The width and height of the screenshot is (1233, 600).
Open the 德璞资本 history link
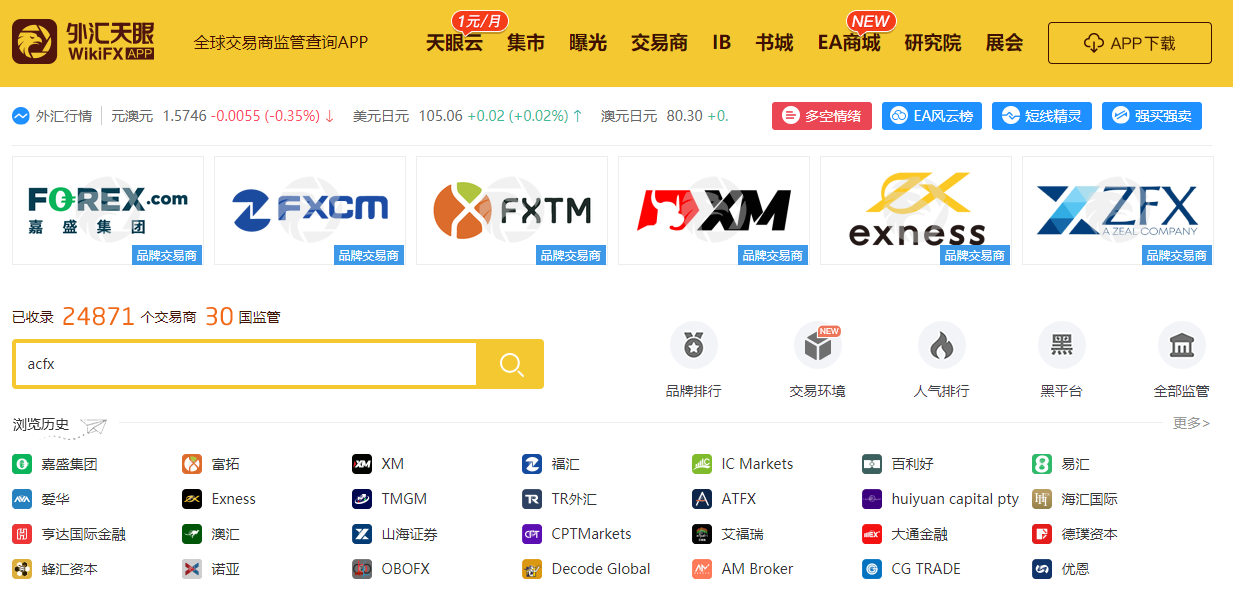(1090, 534)
